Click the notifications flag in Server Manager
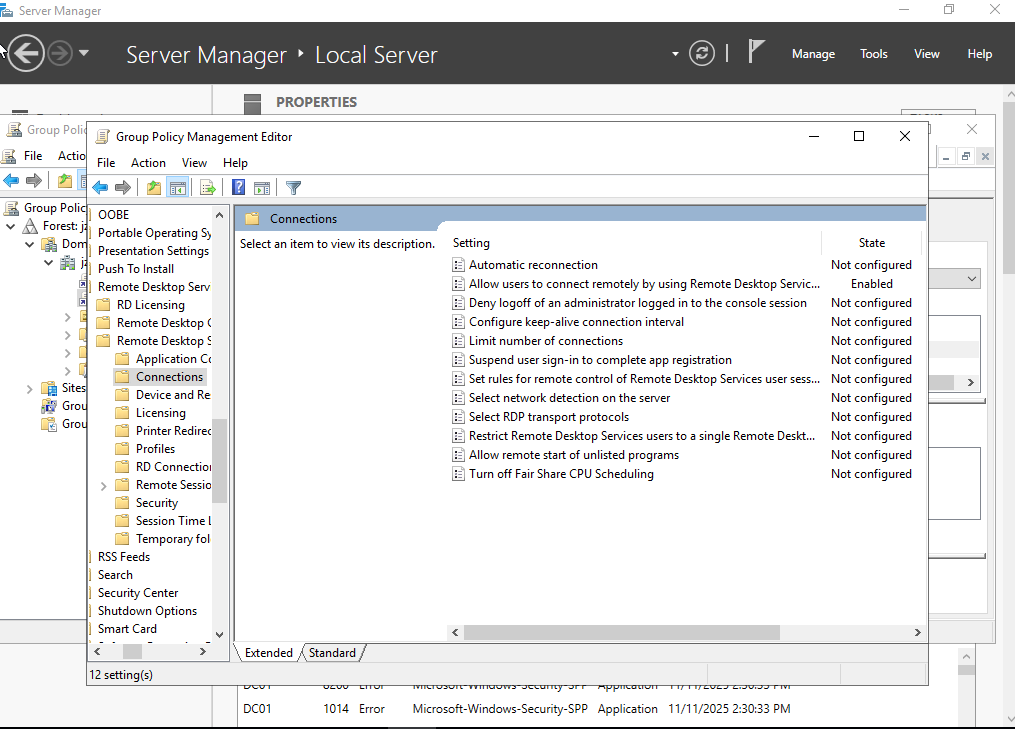This screenshot has width=1015, height=729. point(755,50)
